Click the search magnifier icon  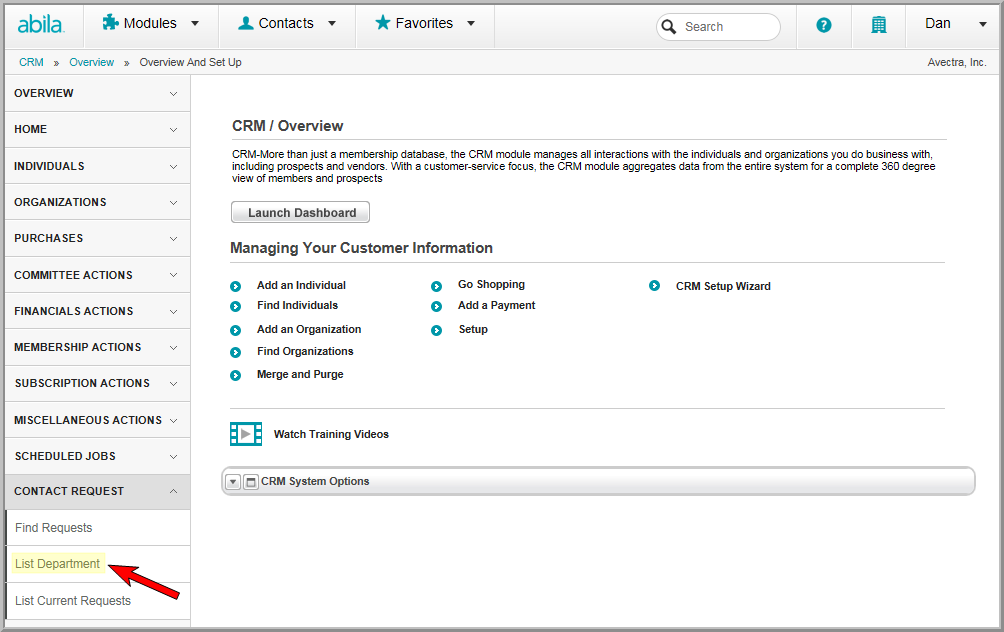pyautogui.click(x=668, y=26)
